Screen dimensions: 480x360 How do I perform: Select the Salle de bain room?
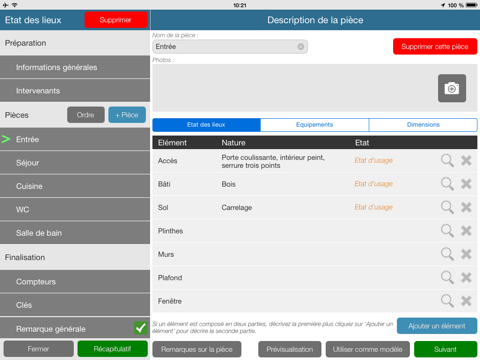tap(75, 233)
